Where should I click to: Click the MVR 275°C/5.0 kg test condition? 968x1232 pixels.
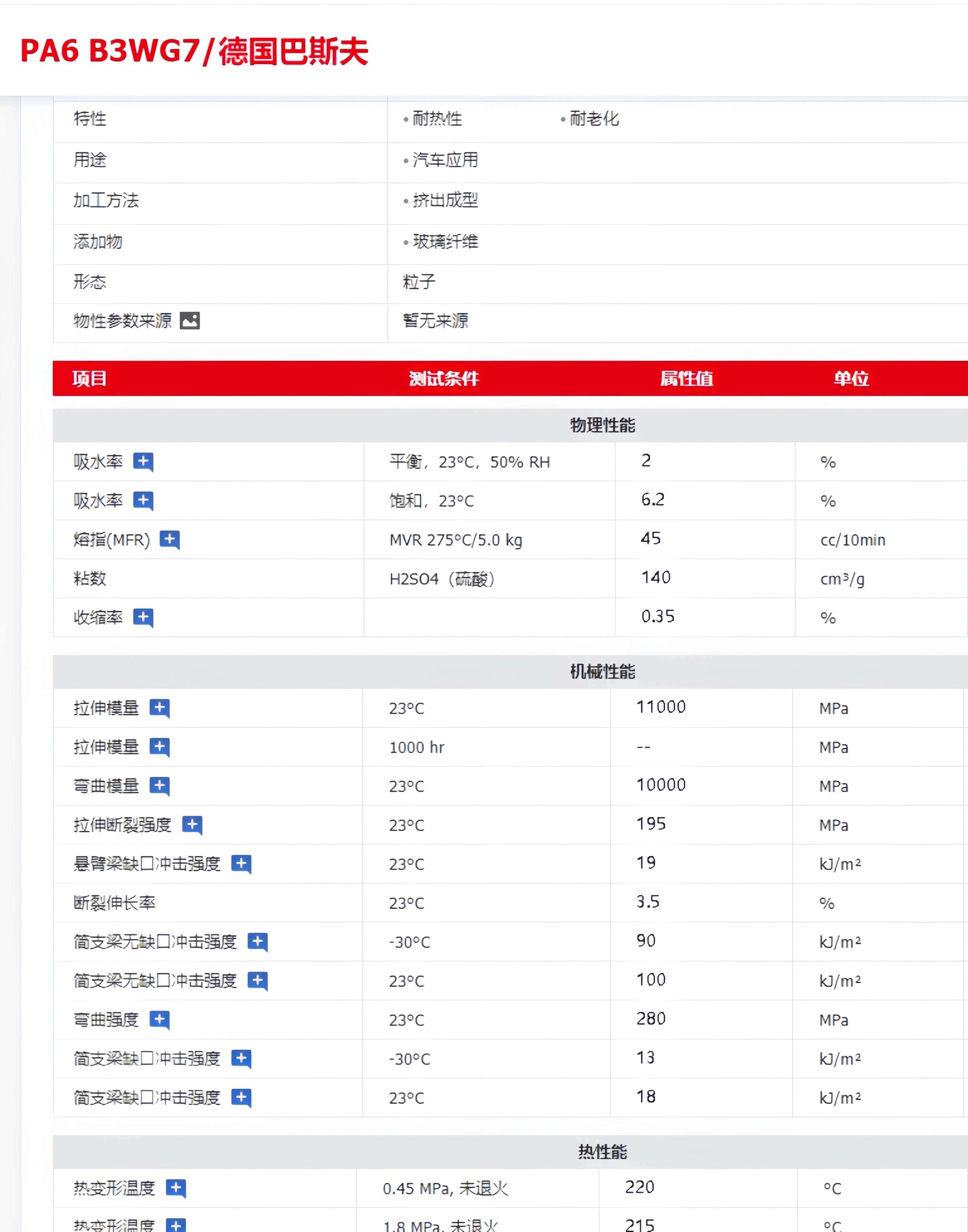point(456,540)
